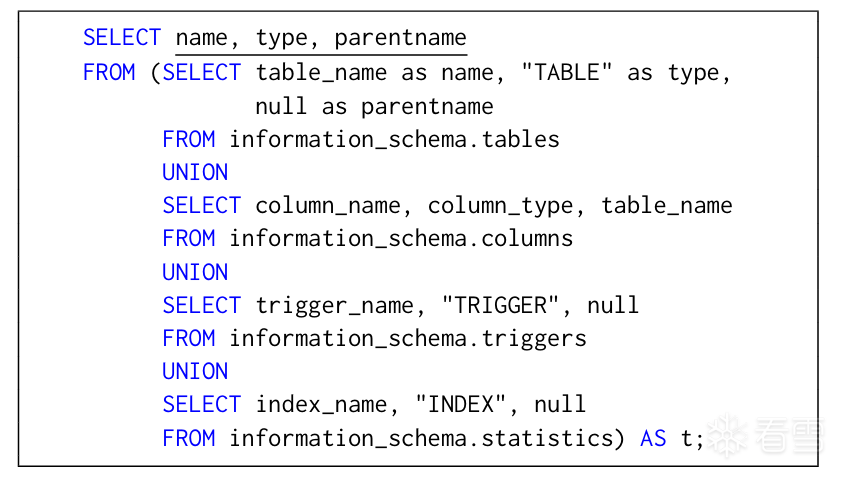Click the first SELECT keyword
The image size is (845, 480).
(122, 38)
